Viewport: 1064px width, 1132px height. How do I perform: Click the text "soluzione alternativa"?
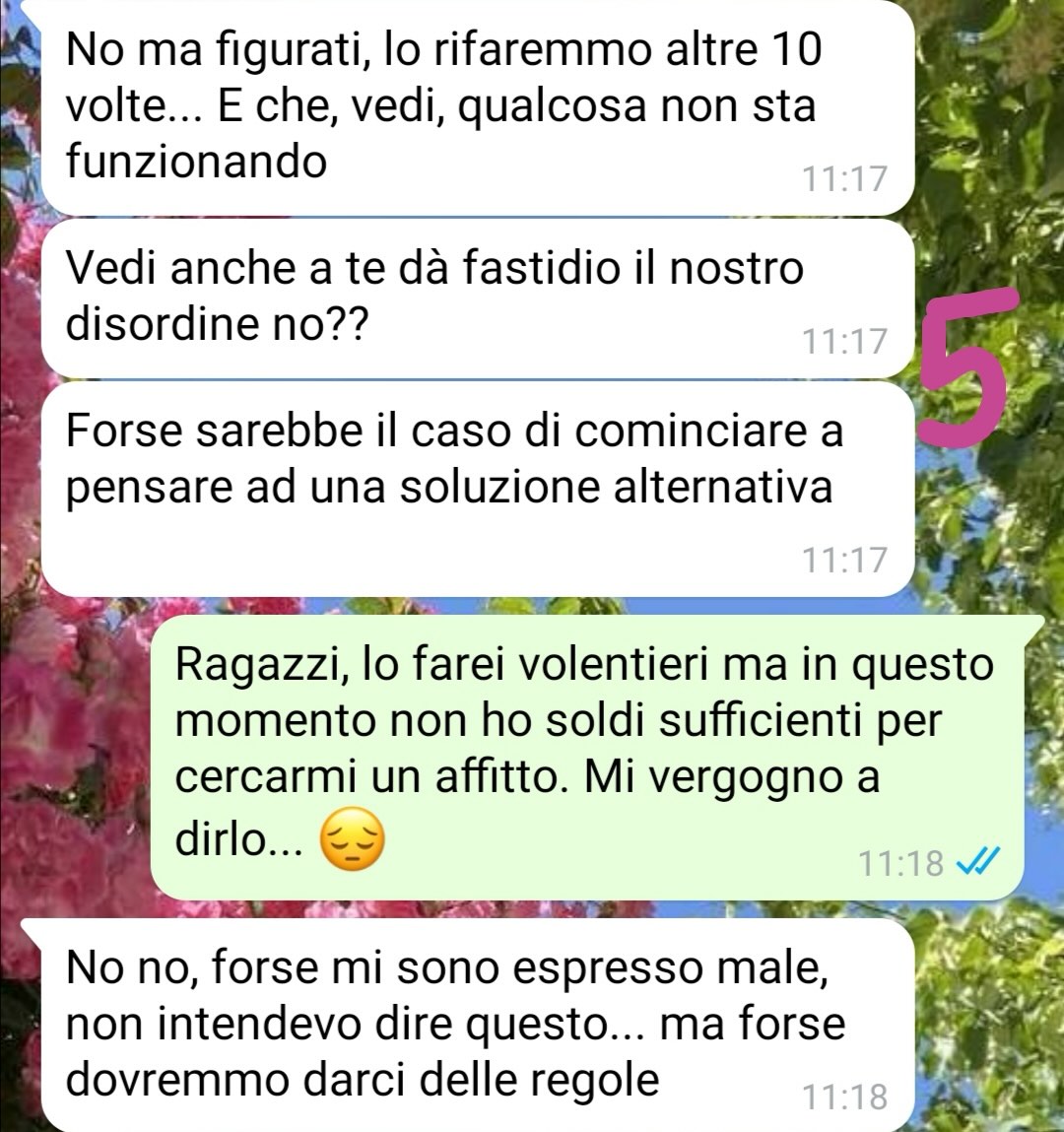pos(617,487)
